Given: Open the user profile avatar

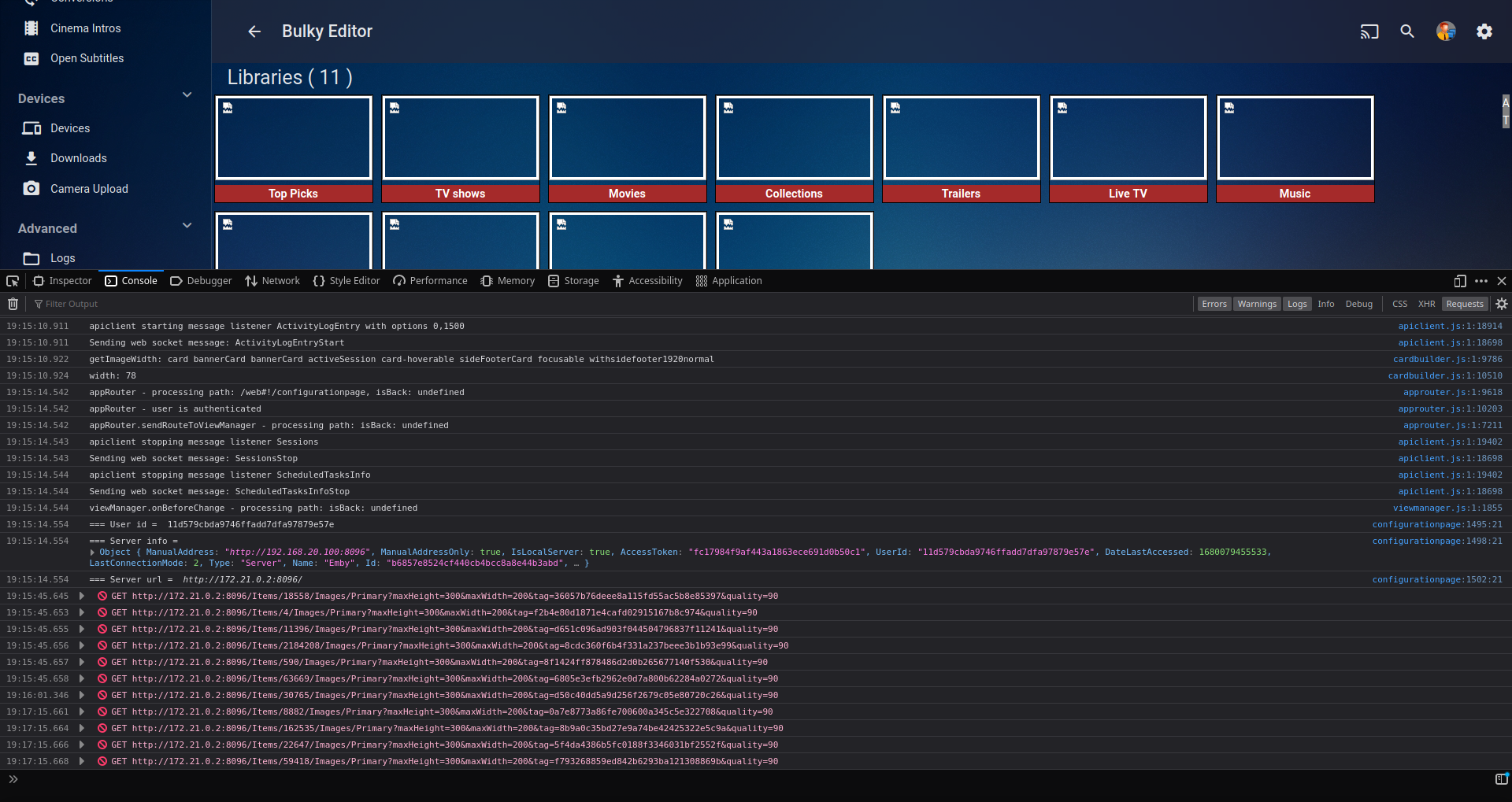Looking at the screenshot, I should (1446, 31).
